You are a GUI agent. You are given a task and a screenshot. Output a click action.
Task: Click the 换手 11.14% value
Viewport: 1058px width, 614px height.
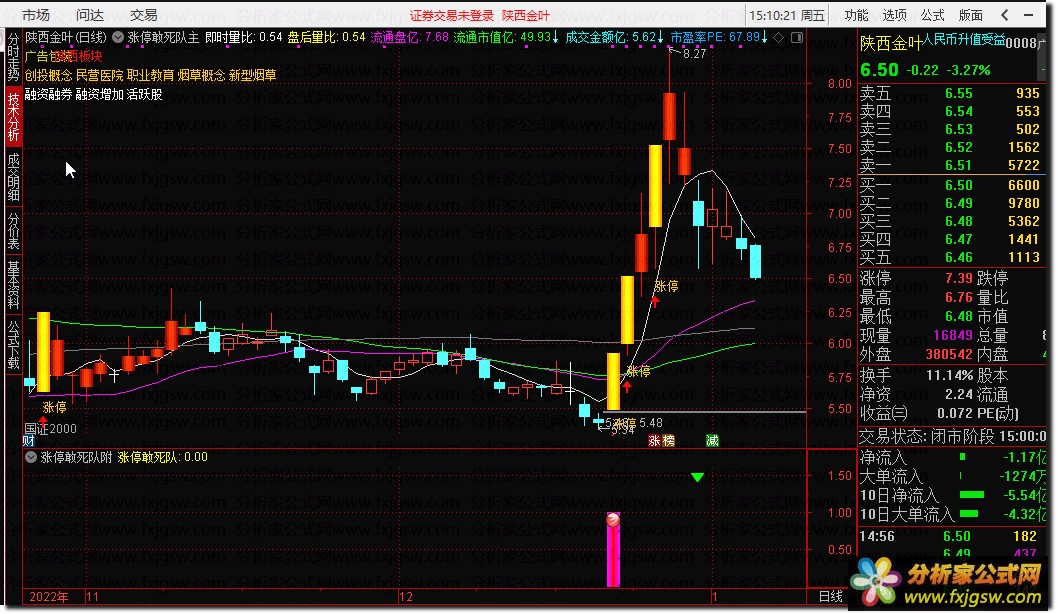[949, 375]
